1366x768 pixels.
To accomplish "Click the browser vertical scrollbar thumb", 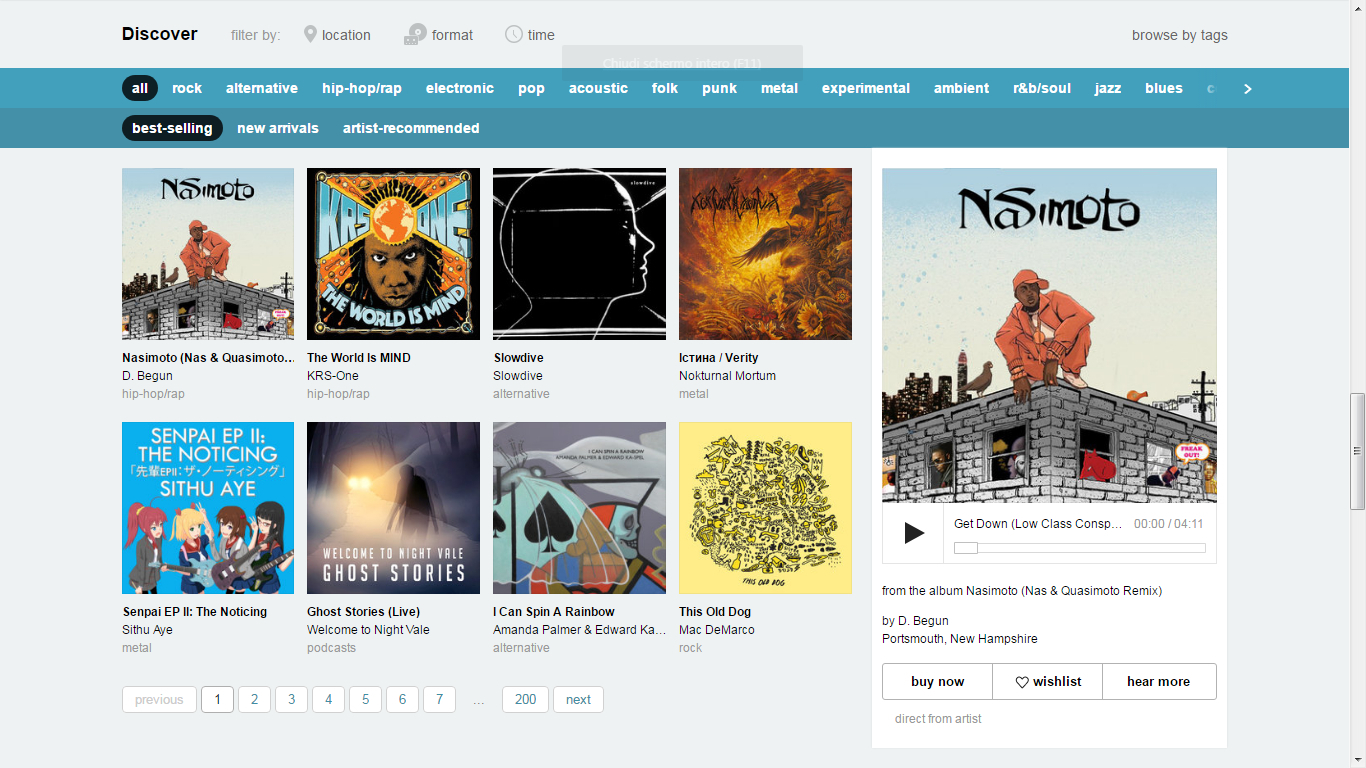I will 1357,450.
